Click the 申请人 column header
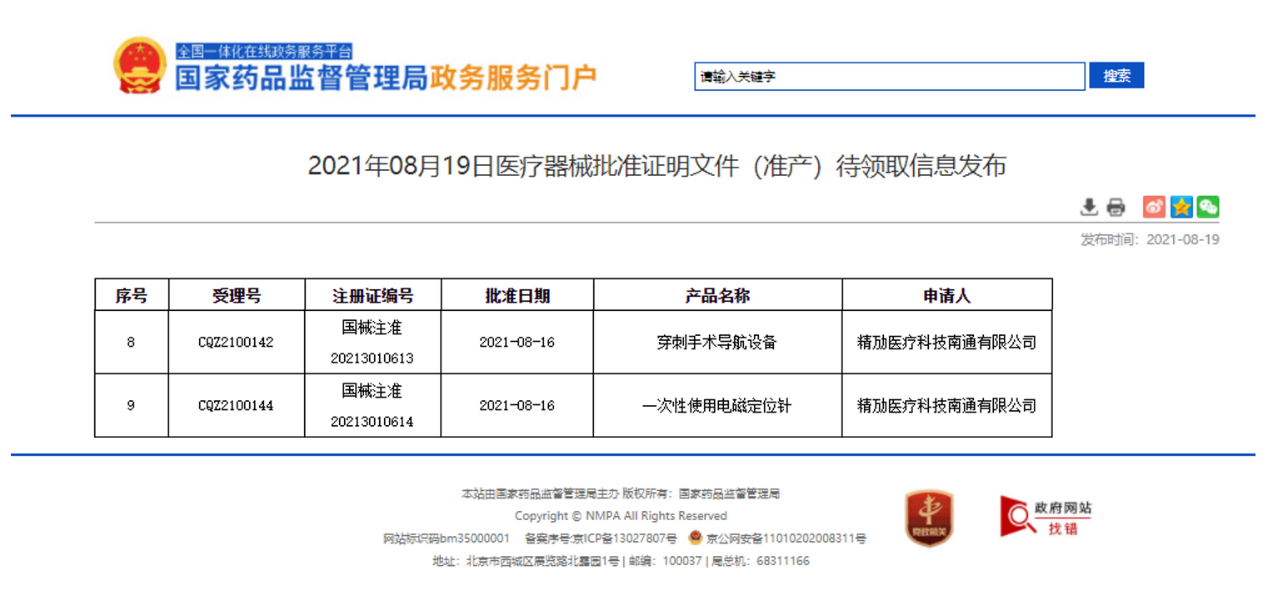This screenshot has width=1268, height=616. [946, 295]
